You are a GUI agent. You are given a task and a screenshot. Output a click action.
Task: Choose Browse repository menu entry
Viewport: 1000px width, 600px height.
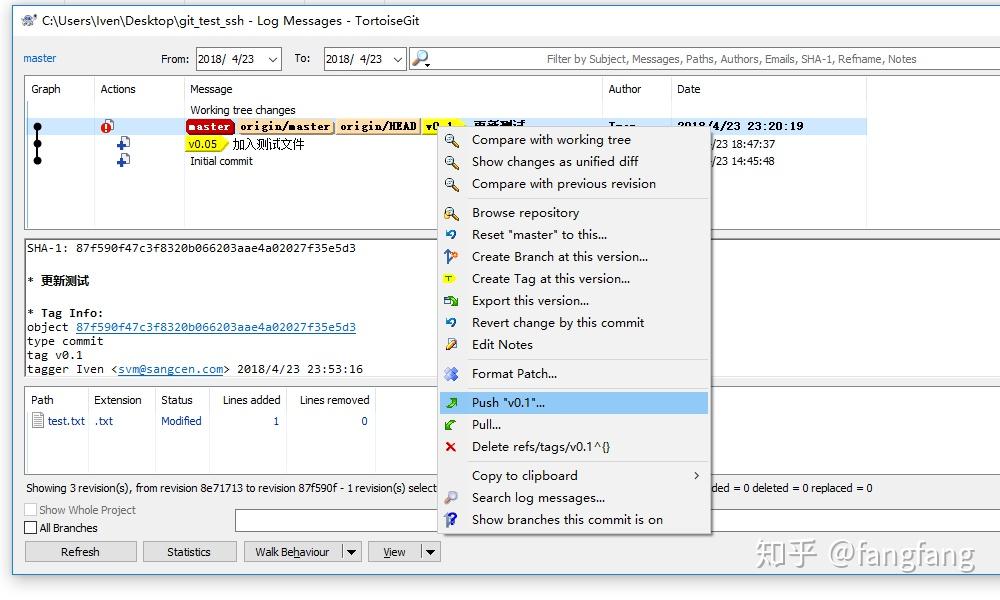click(x=574, y=213)
